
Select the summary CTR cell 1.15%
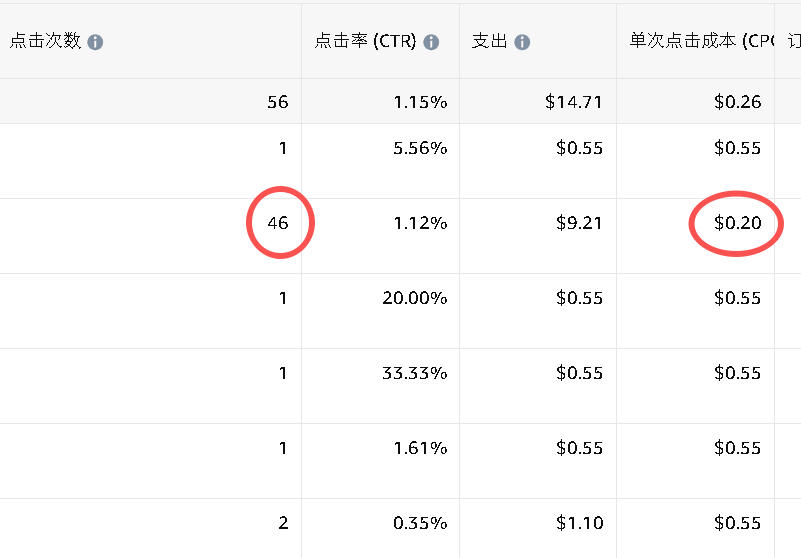click(420, 101)
